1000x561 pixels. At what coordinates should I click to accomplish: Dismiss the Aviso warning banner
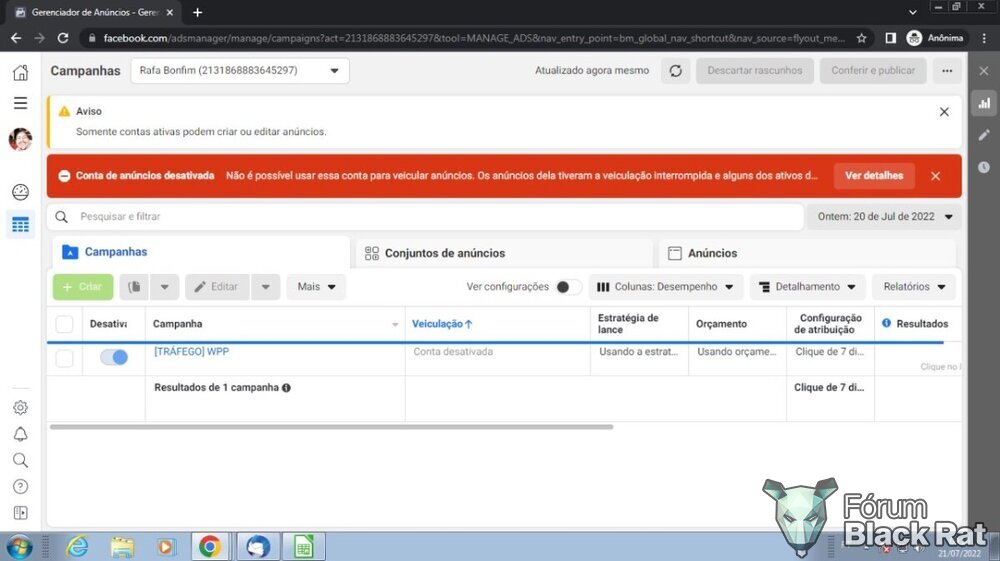pos(945,112)
